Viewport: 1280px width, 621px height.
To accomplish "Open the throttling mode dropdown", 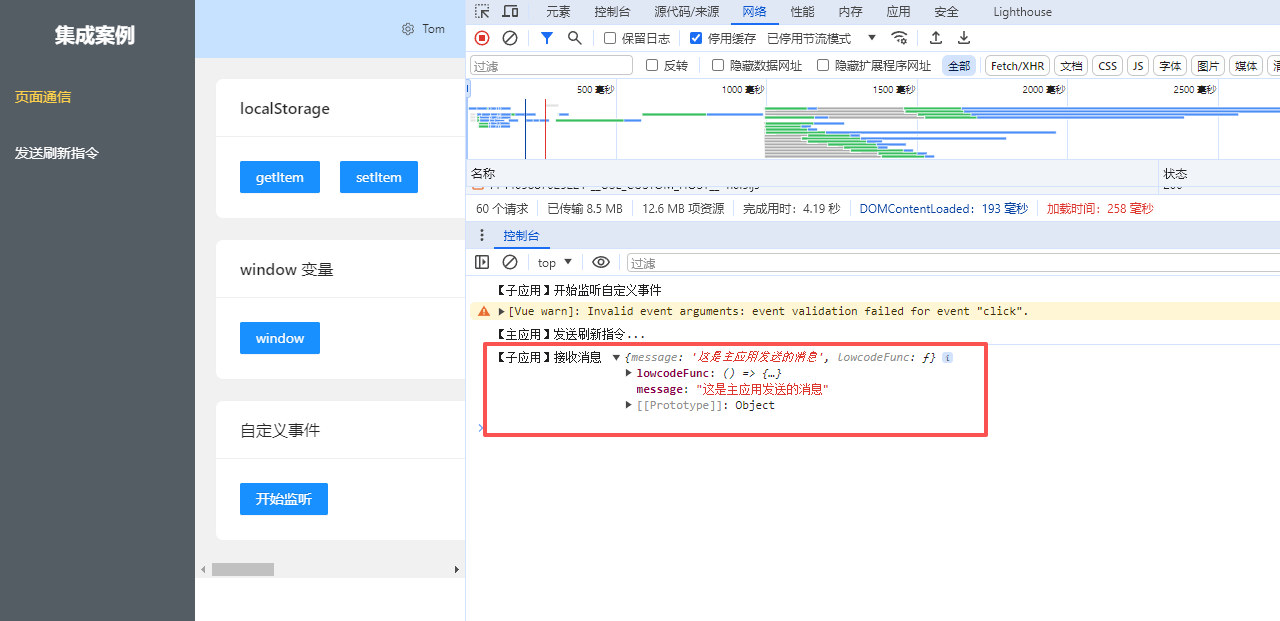I will [x=821, y=38].
